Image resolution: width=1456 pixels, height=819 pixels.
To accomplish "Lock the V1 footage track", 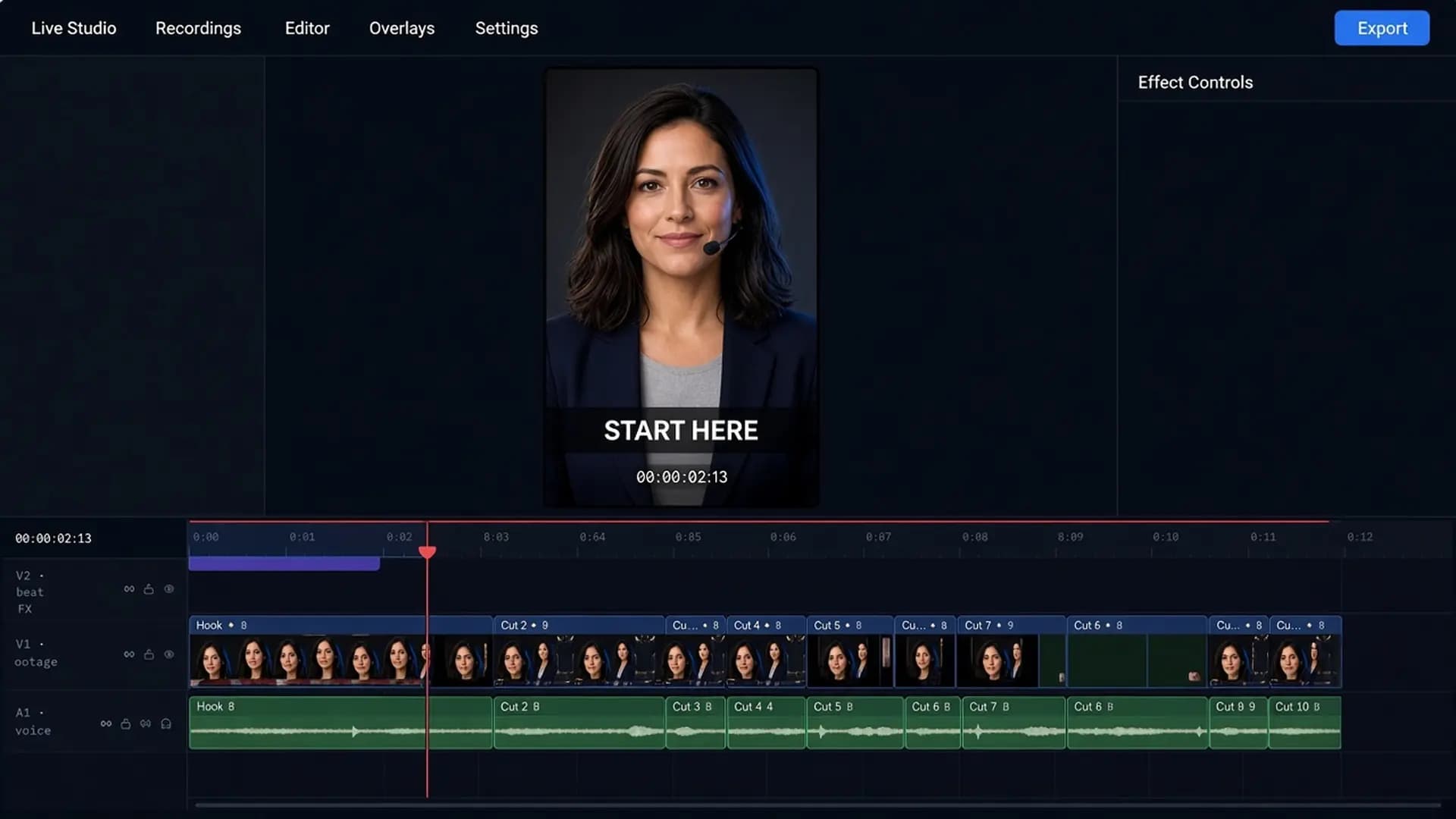I will (149, 654).
